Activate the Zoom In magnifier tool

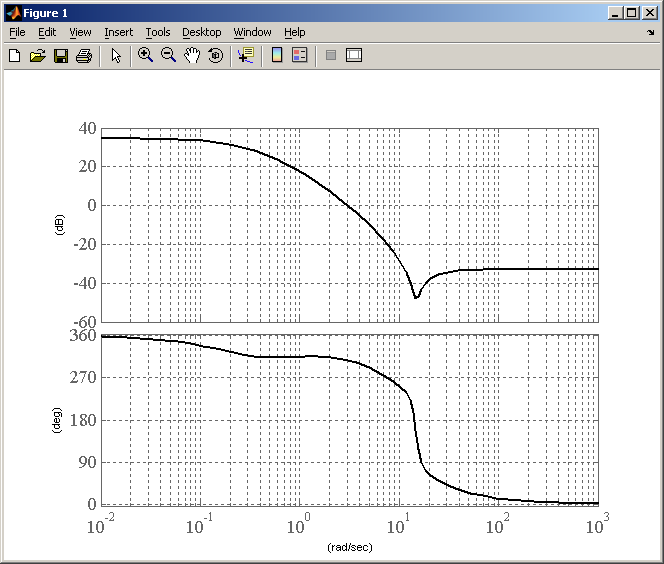coord(145,55)
